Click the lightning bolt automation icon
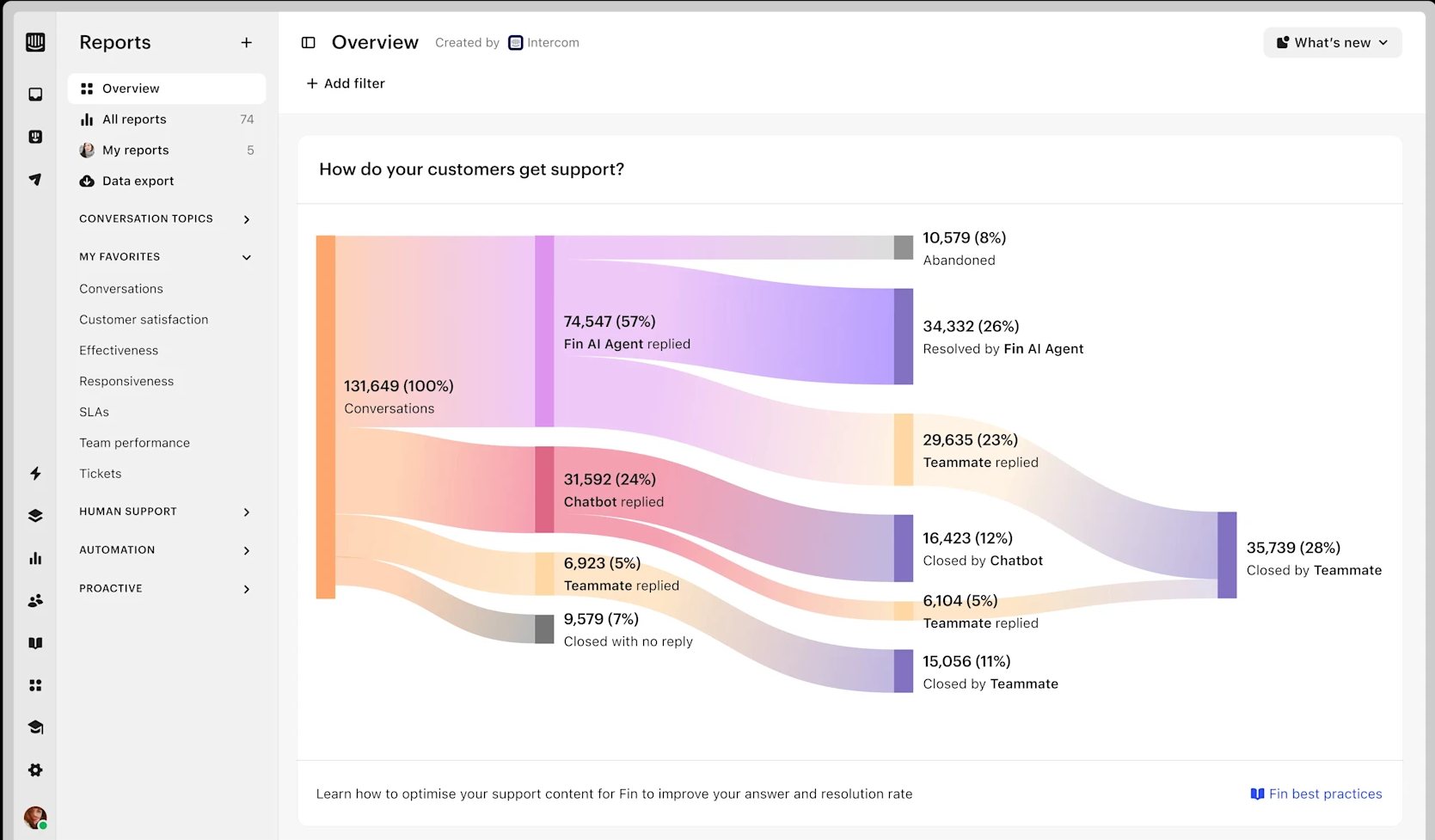 click(x=35, y=474)
